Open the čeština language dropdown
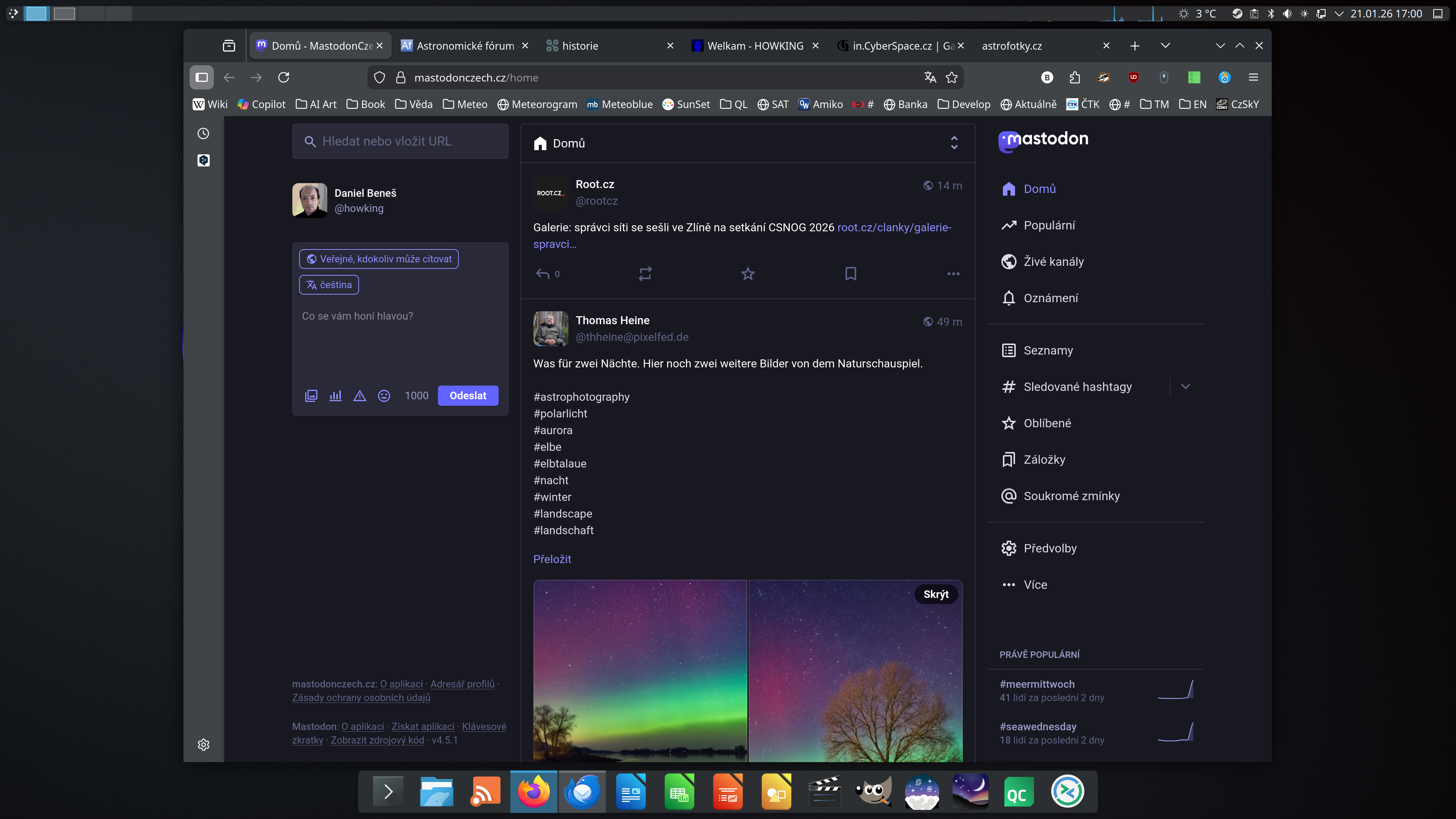 329,285
